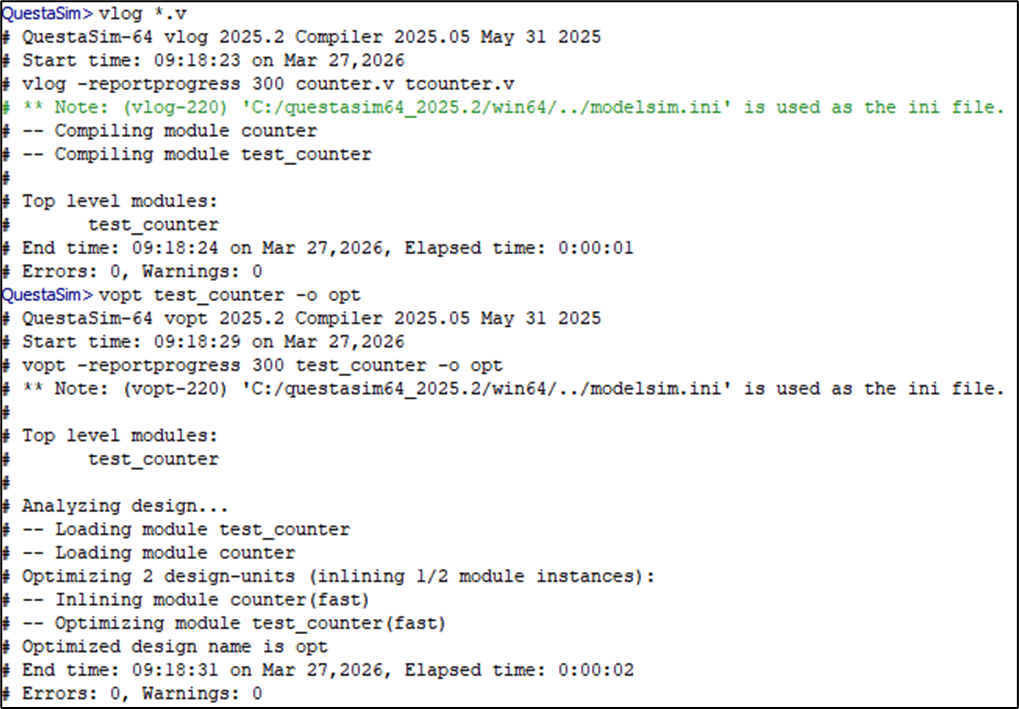Click the 'Compiling module counter' line
Screen dimensions: 1019x709
(185, 131)
